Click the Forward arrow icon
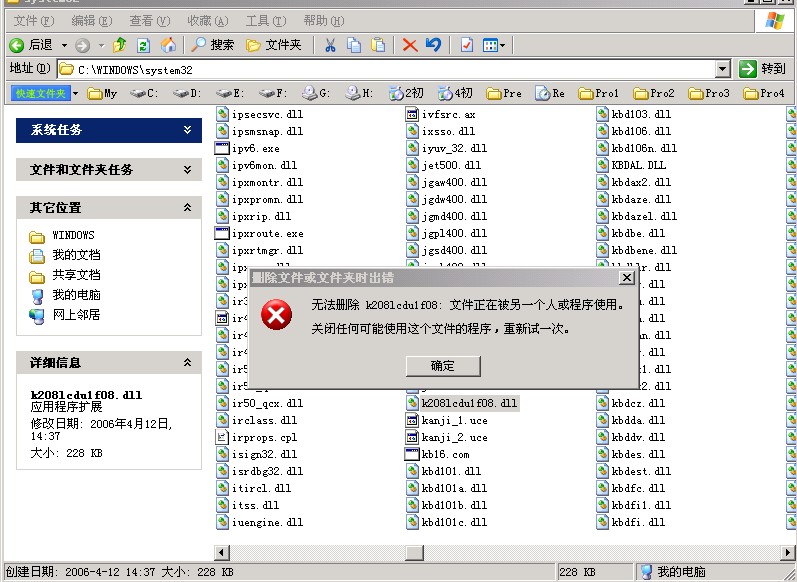 (x=82, y=46)
